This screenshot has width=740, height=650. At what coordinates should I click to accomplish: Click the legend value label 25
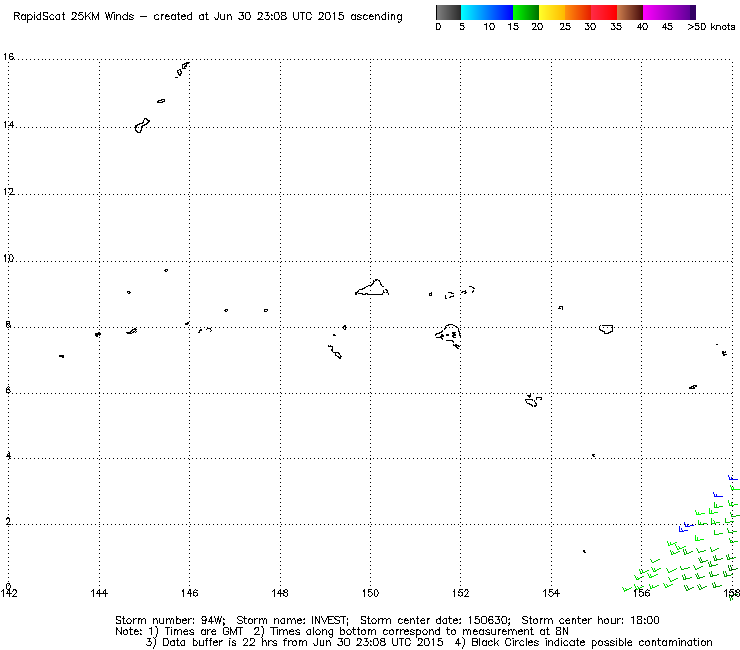click(x=565, y=27)
